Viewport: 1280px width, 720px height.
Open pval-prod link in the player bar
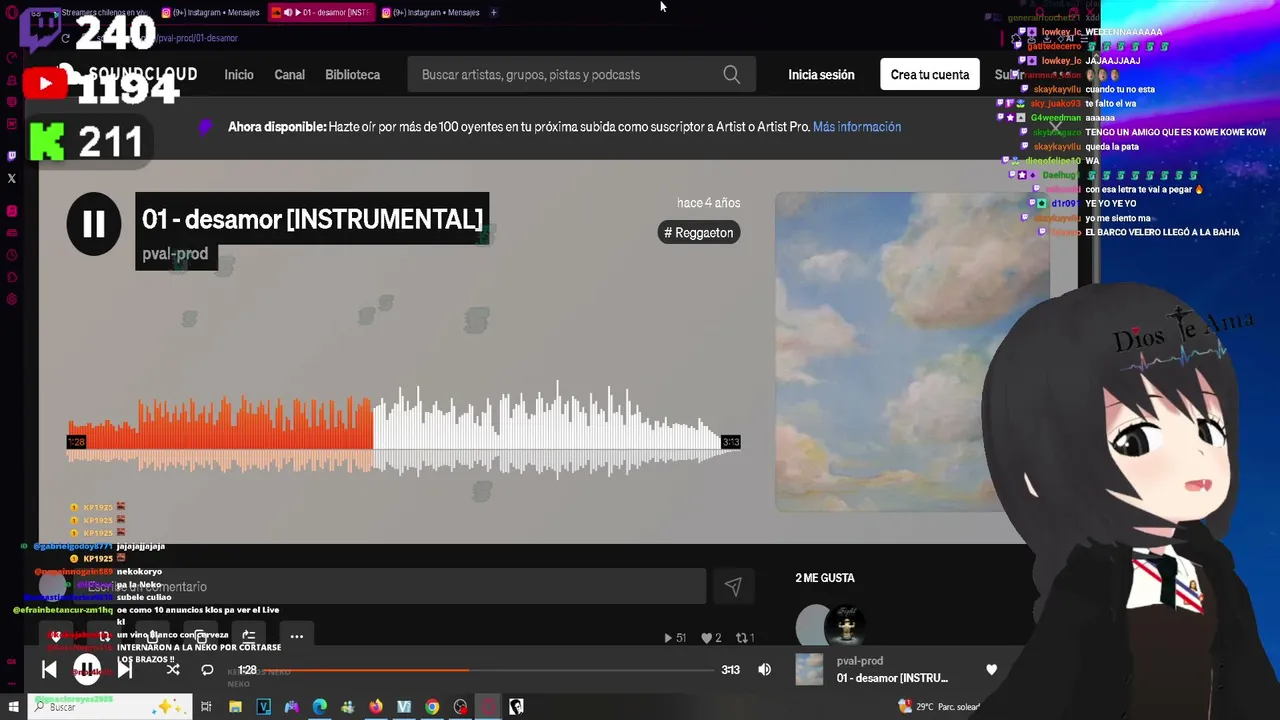click(860, 661)
